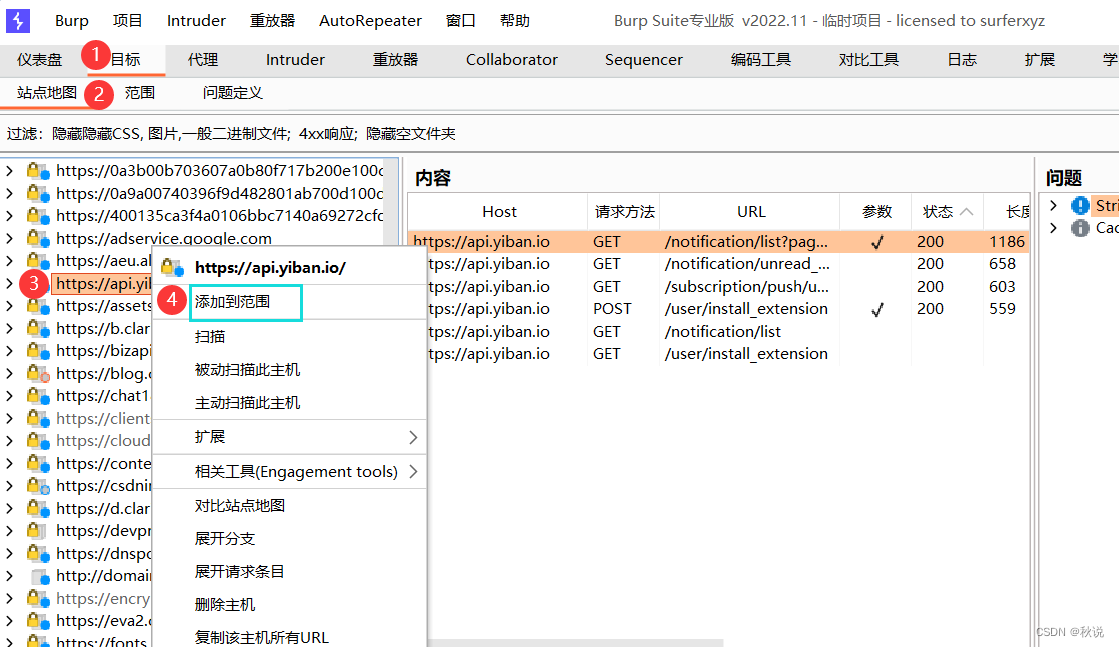
Task: Click the lock icon beside https://devpr entry
Action: (37, 531)
